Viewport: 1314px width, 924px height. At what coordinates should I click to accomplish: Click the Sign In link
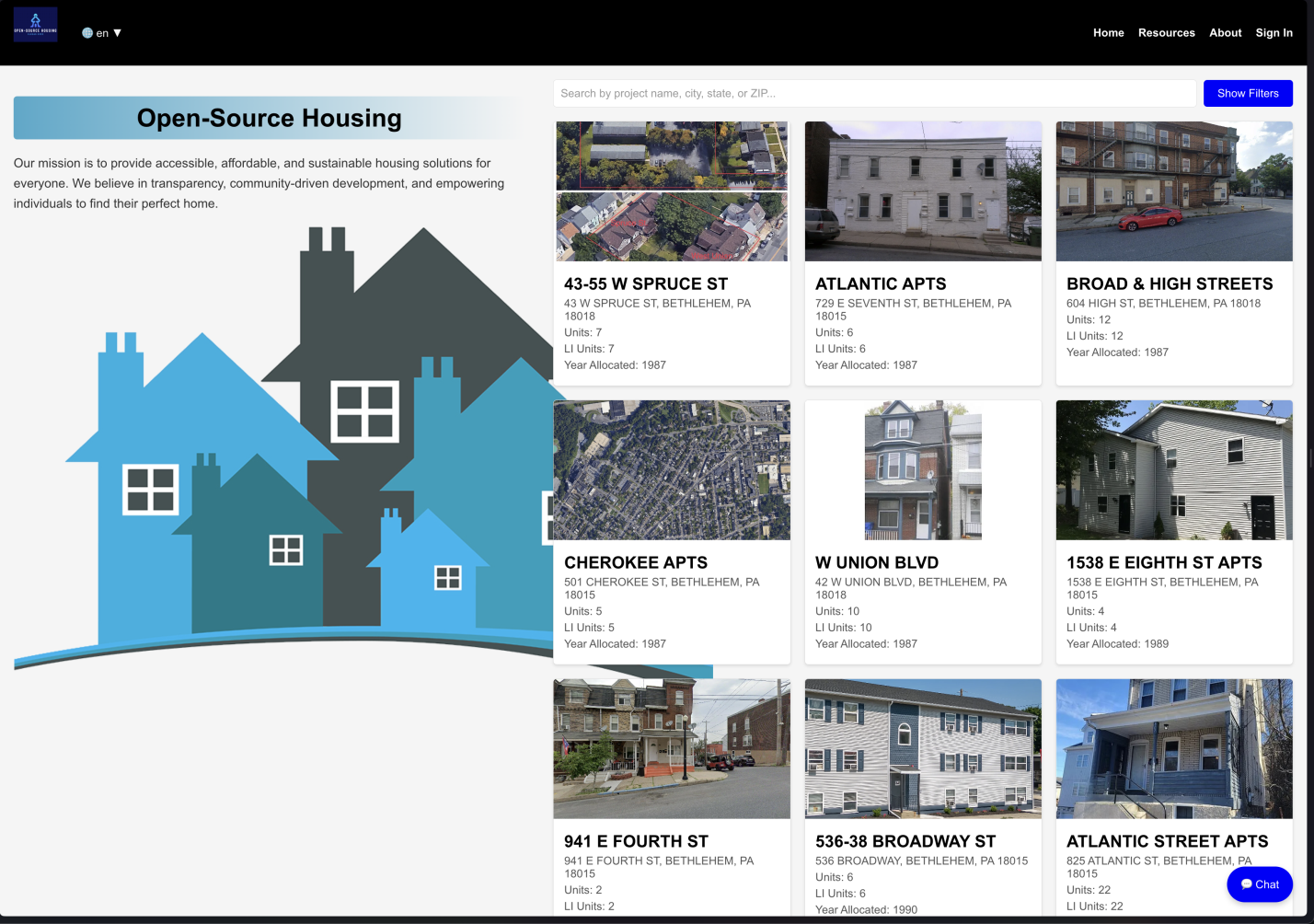[x=1274, y=32]
